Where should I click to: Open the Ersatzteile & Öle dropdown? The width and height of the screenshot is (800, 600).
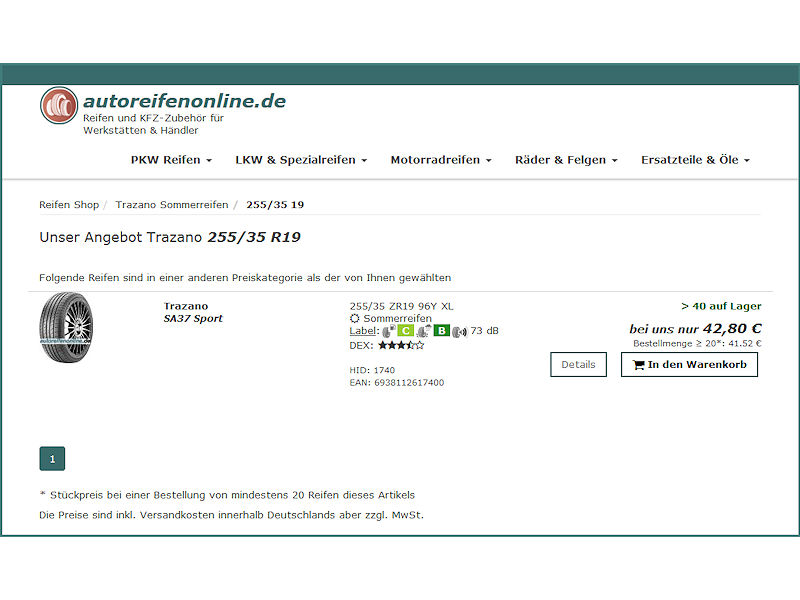(x=696, y=160)
